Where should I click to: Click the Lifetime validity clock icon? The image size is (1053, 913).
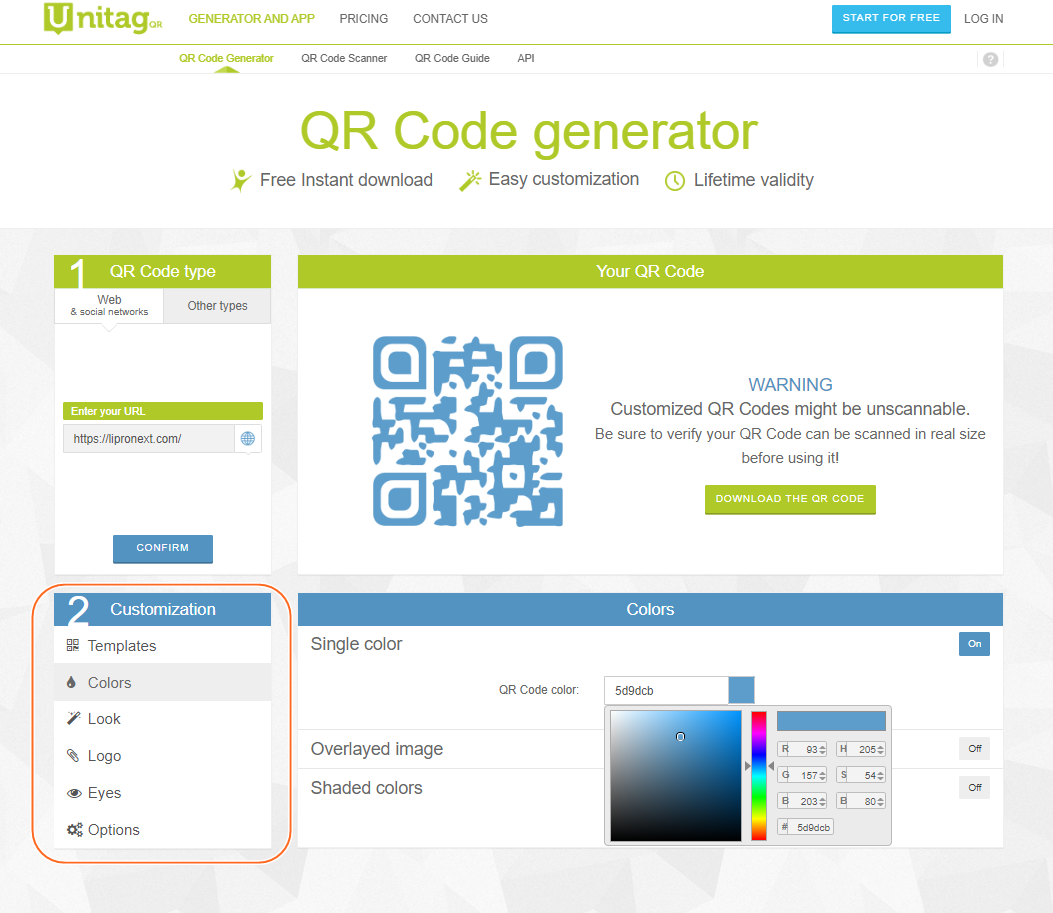pyautogui.click(x=675, y=181)
